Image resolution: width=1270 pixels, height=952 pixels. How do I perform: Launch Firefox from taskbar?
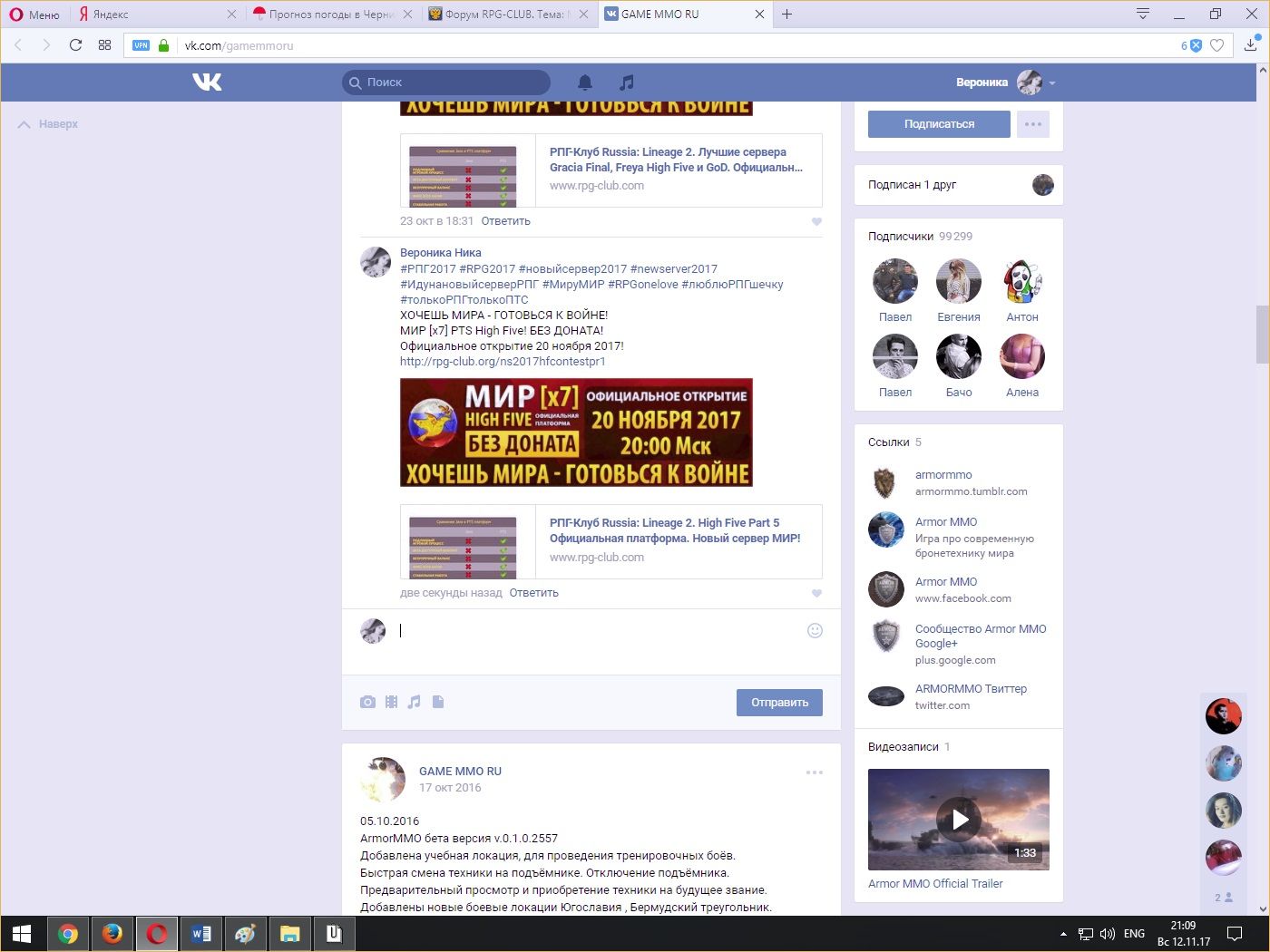point(112,934)
